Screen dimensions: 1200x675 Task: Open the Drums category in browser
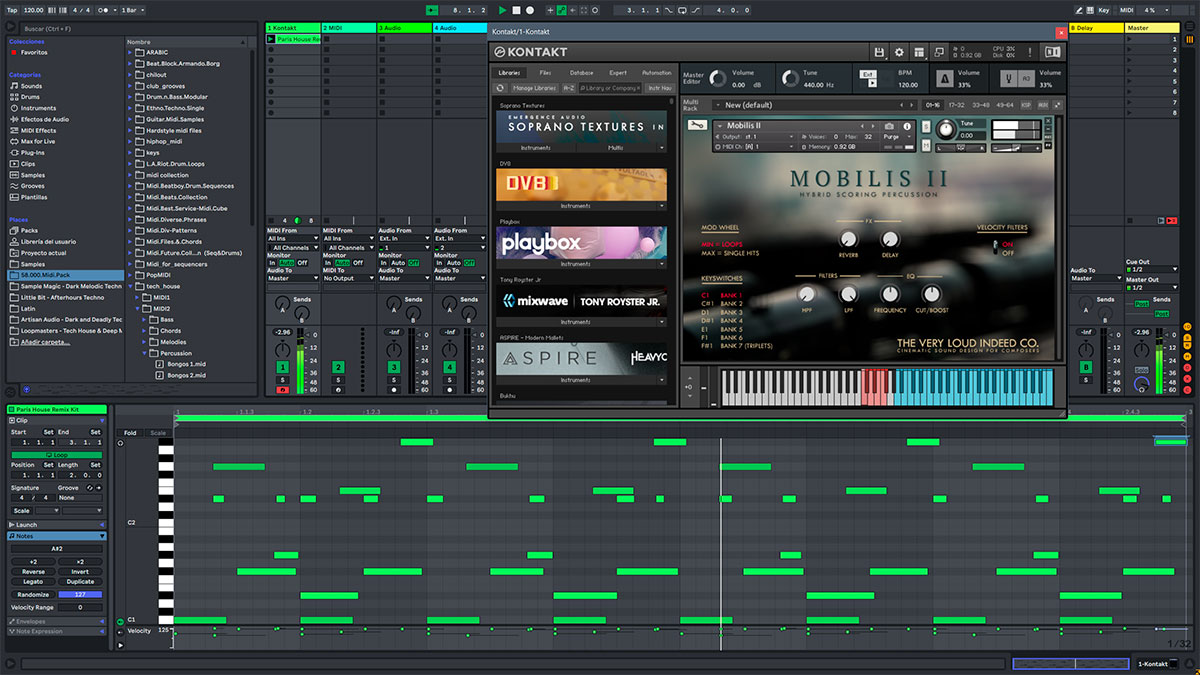point(32,97)
